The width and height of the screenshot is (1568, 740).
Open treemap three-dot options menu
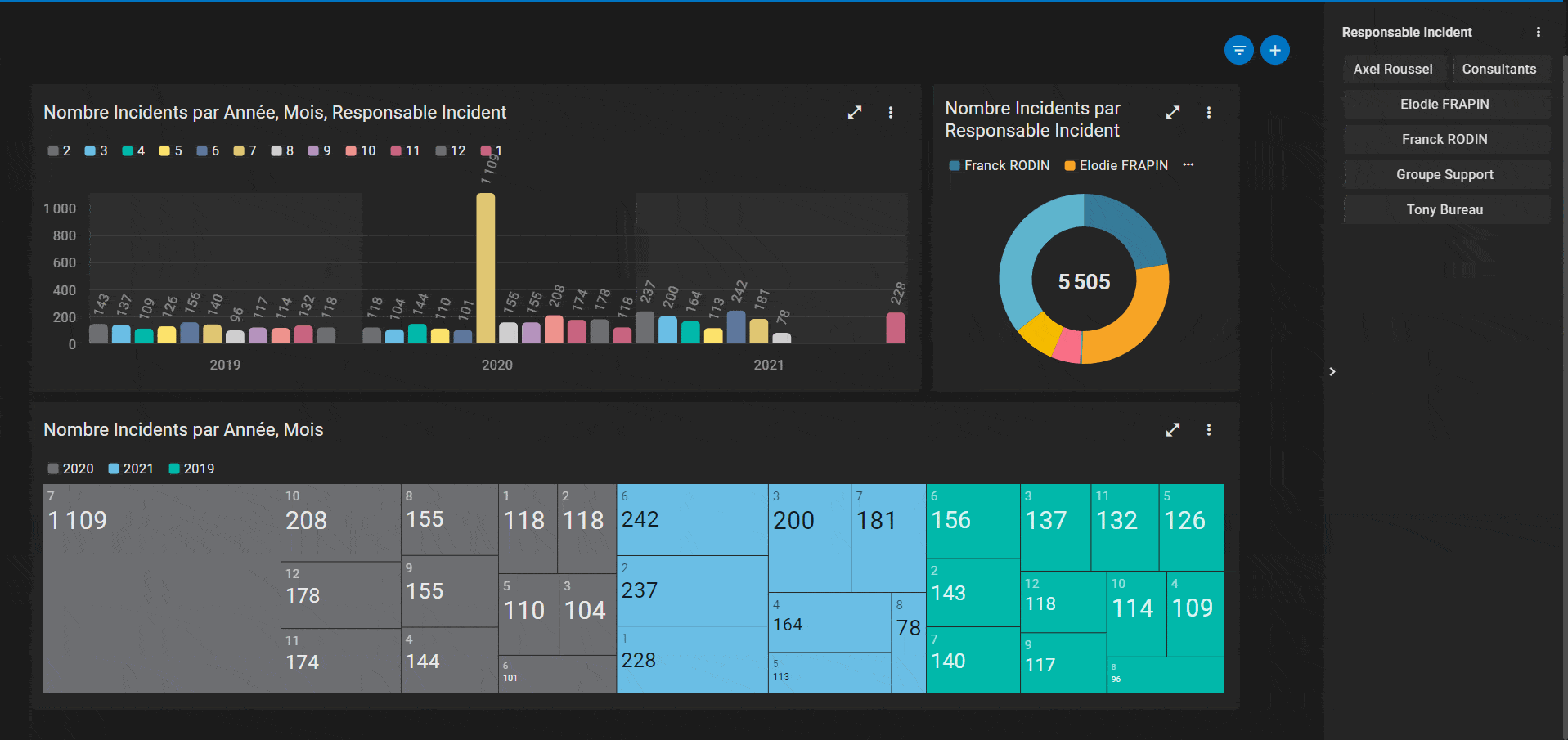1208,430
